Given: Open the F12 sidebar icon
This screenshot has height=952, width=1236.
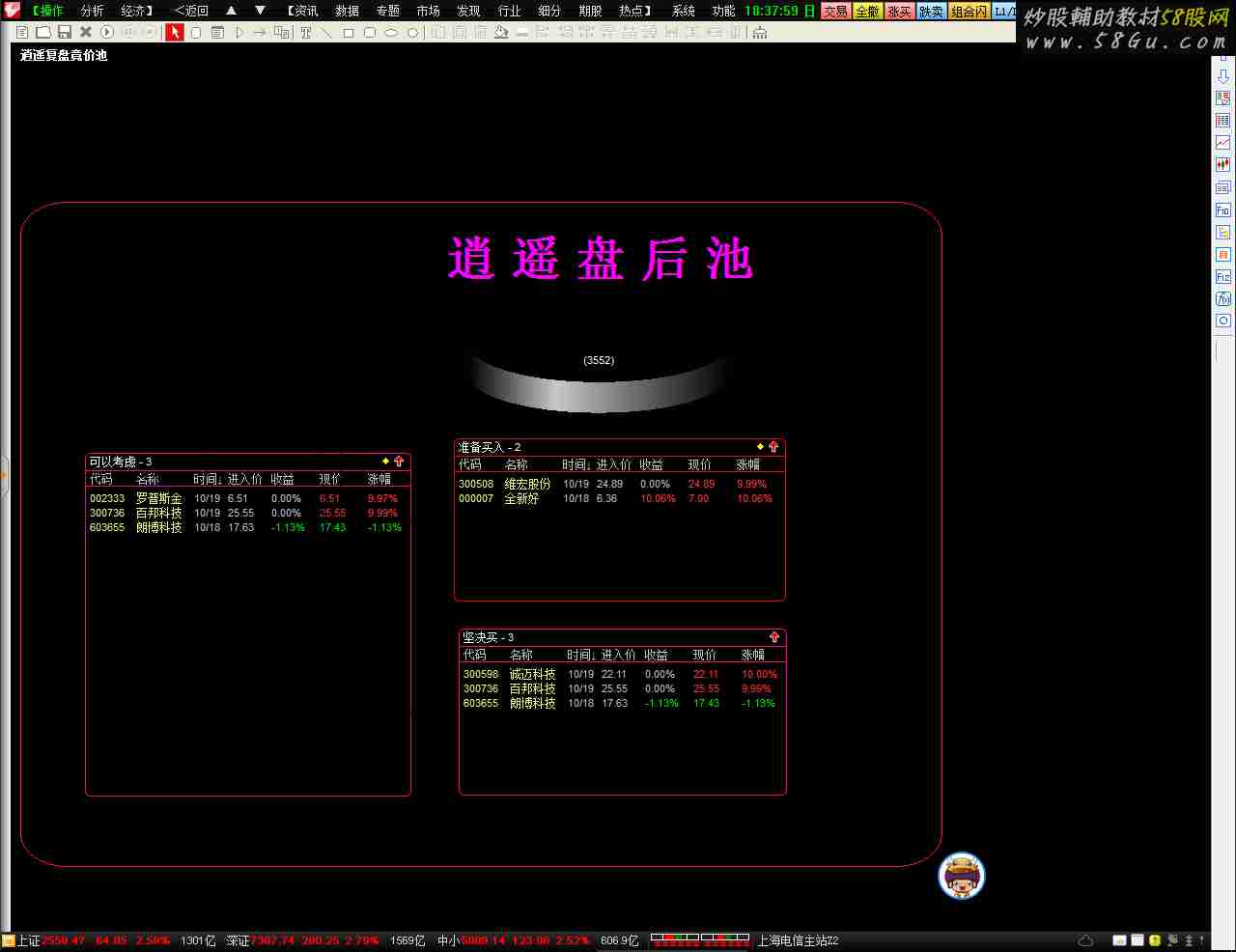Looking at the screenshot, I should pyautogui.click(x=1222, y=276).
